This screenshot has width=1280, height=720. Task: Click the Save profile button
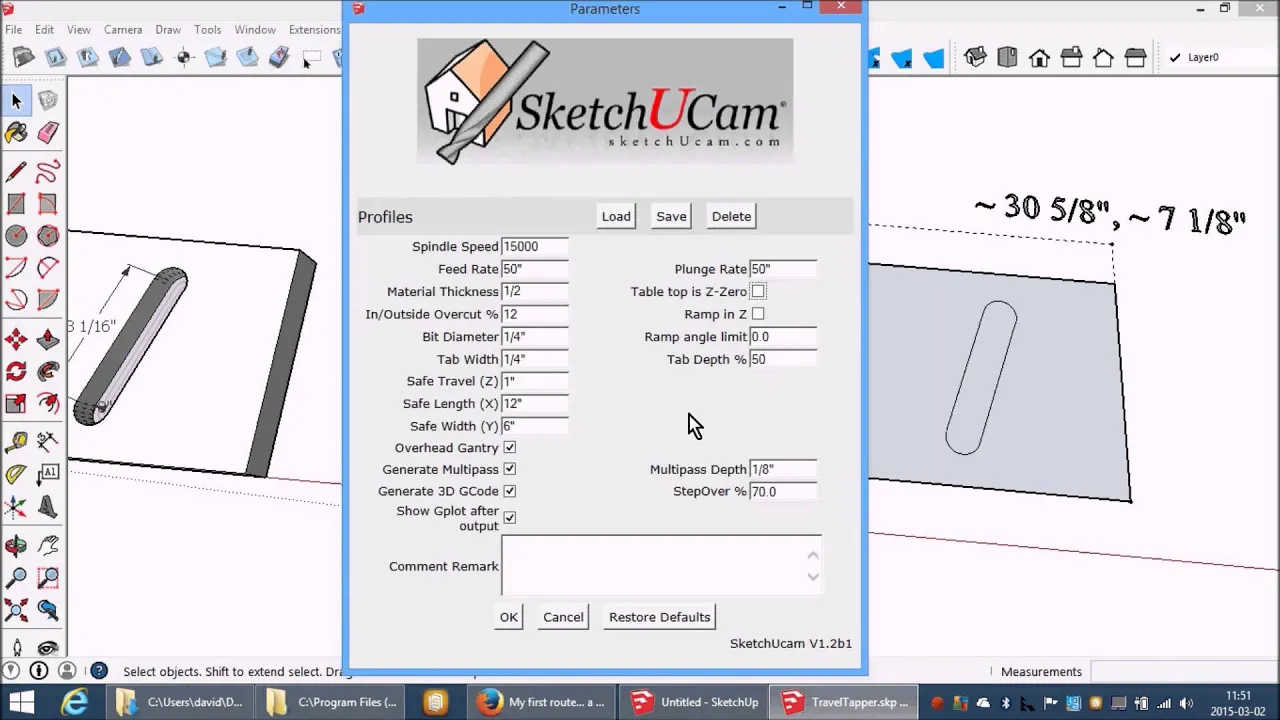671,216
